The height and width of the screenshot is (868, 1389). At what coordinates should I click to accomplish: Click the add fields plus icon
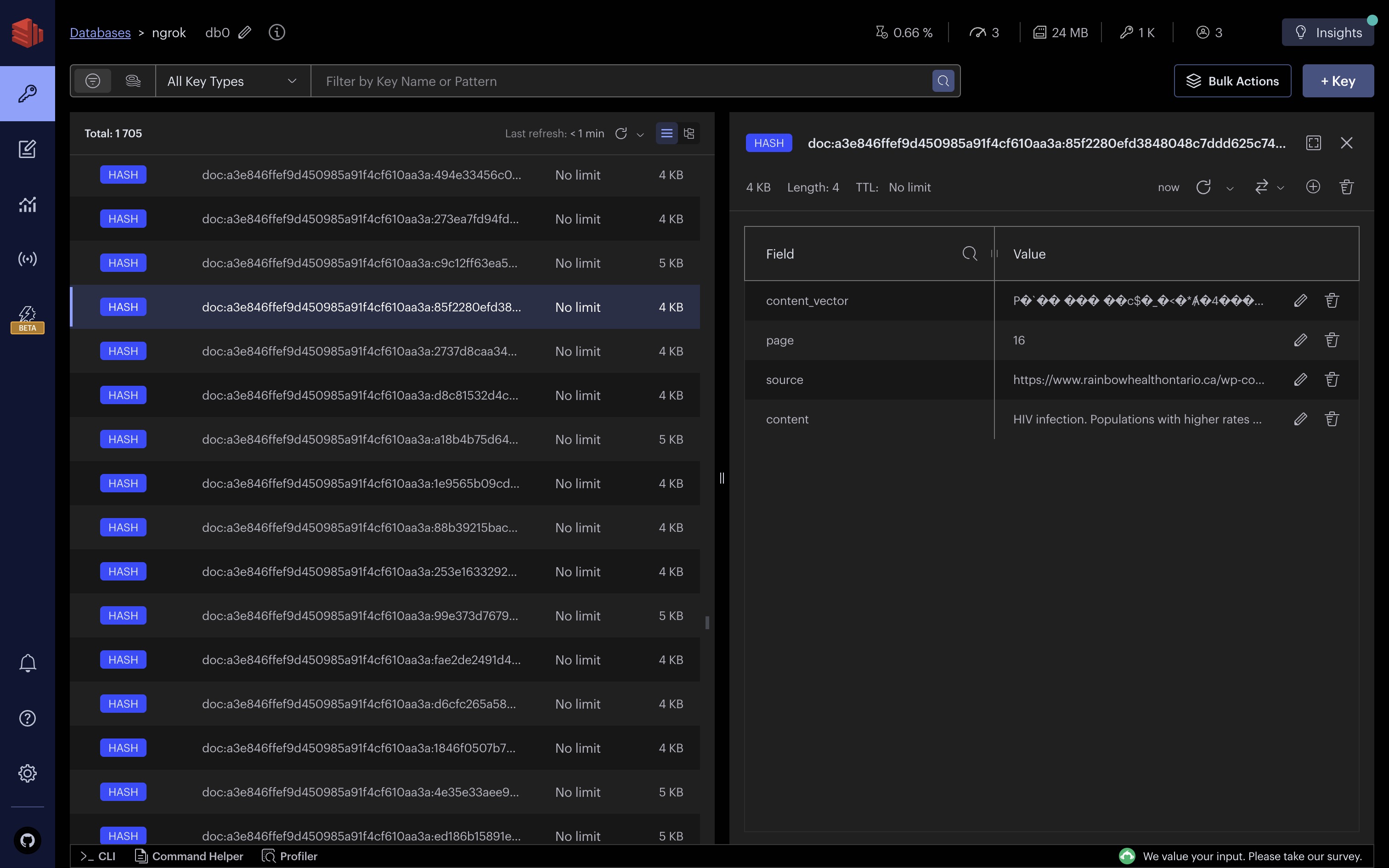pyautogui.click(x=1313, y=187)
